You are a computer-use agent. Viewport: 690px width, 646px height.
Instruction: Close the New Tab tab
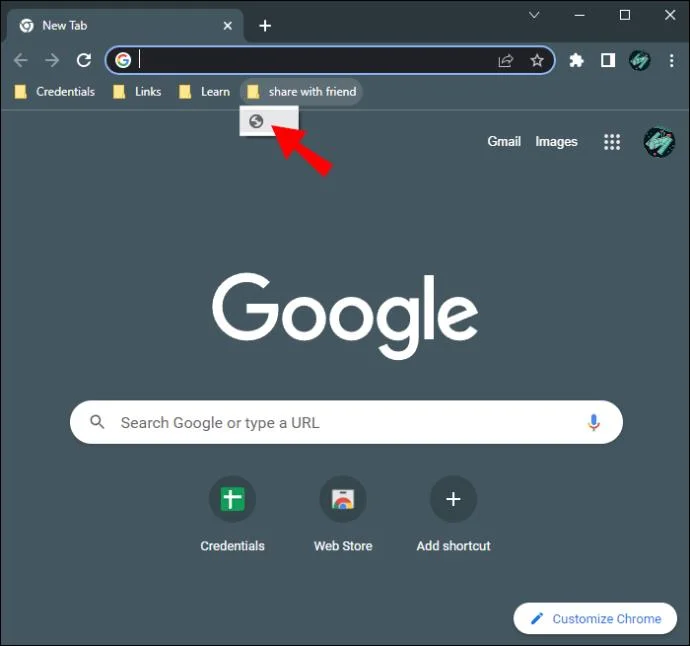pyautogui.click(x=228, y=26)
